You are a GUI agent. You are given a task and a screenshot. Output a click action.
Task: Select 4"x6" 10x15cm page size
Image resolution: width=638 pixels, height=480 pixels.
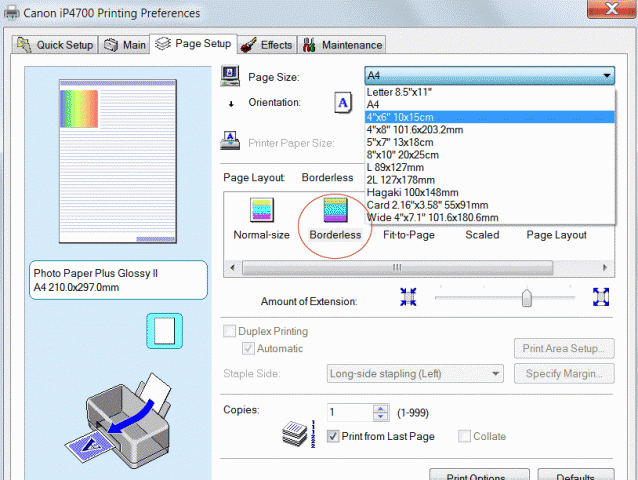pyautogui.click(x=490, y=117)
